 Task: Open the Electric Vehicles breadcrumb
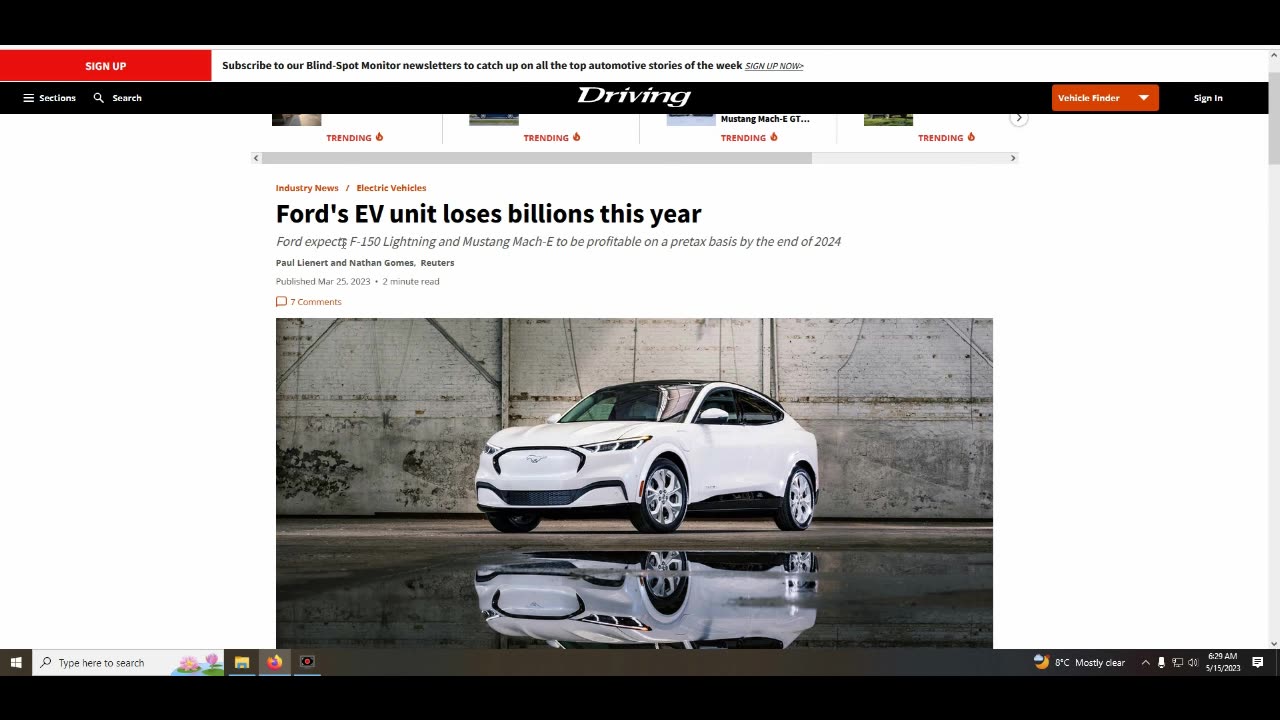coord(391,188)
